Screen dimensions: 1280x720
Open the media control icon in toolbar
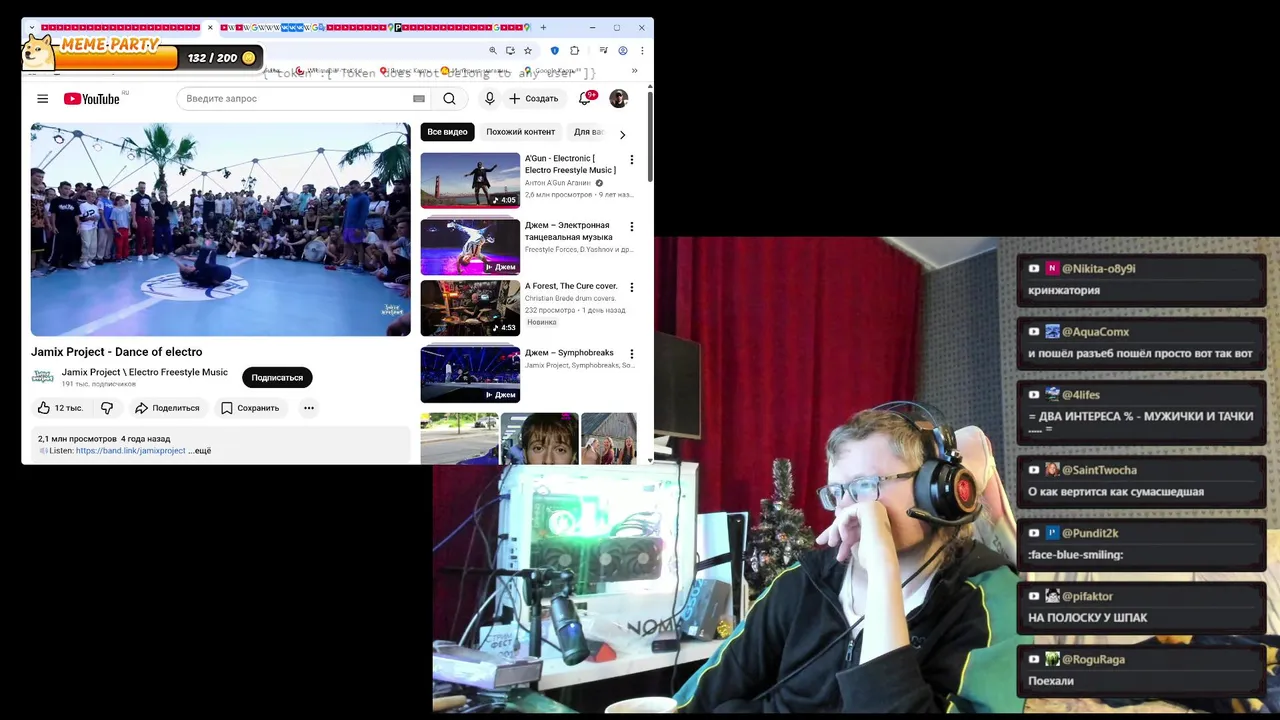pos(603,51)
